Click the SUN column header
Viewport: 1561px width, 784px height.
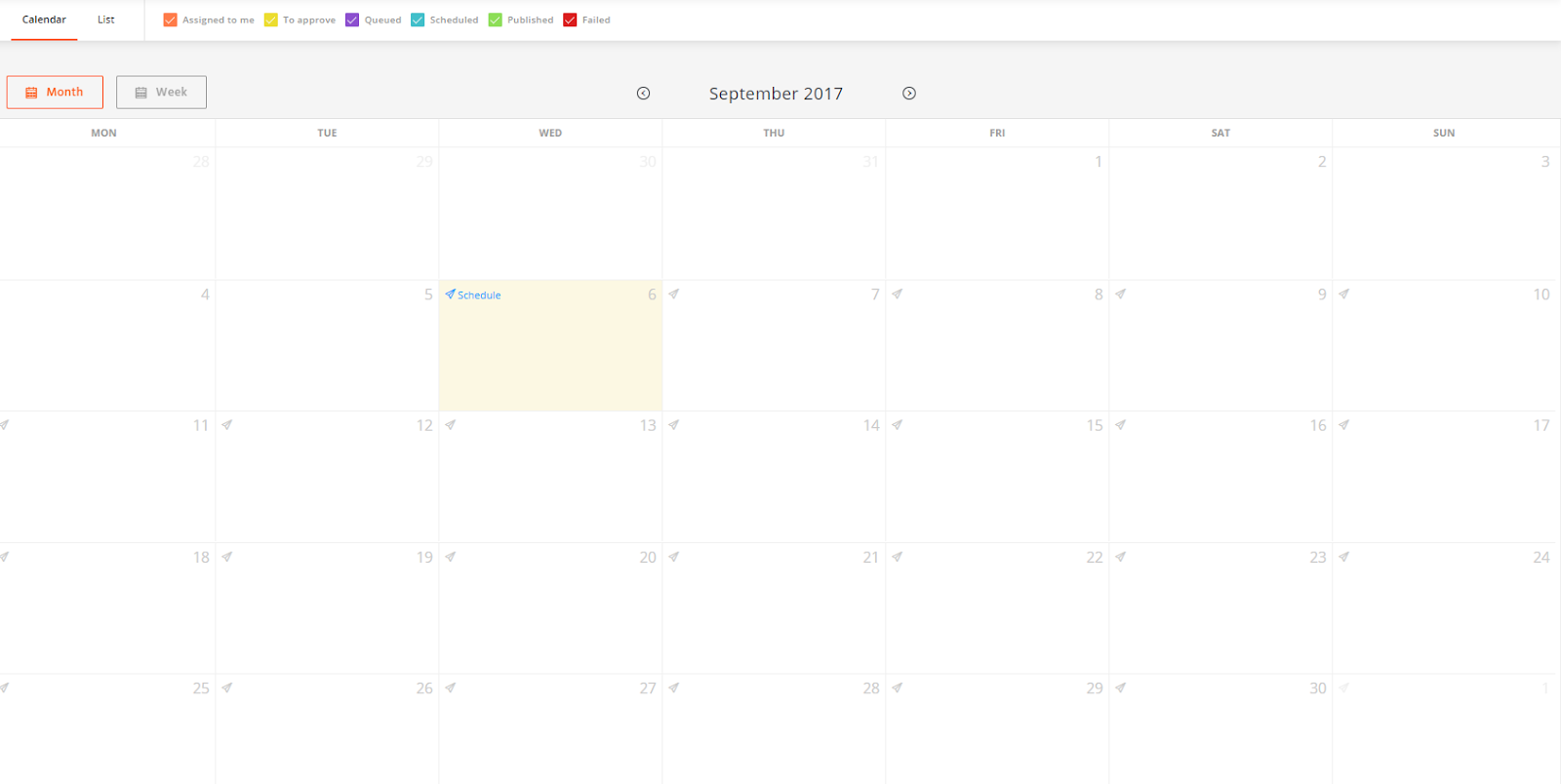tap(1444, 133)
